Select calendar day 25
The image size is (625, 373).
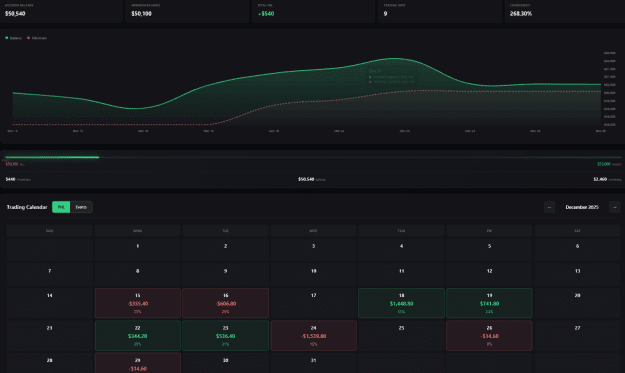pyautogui.click(x=401, y=336)
